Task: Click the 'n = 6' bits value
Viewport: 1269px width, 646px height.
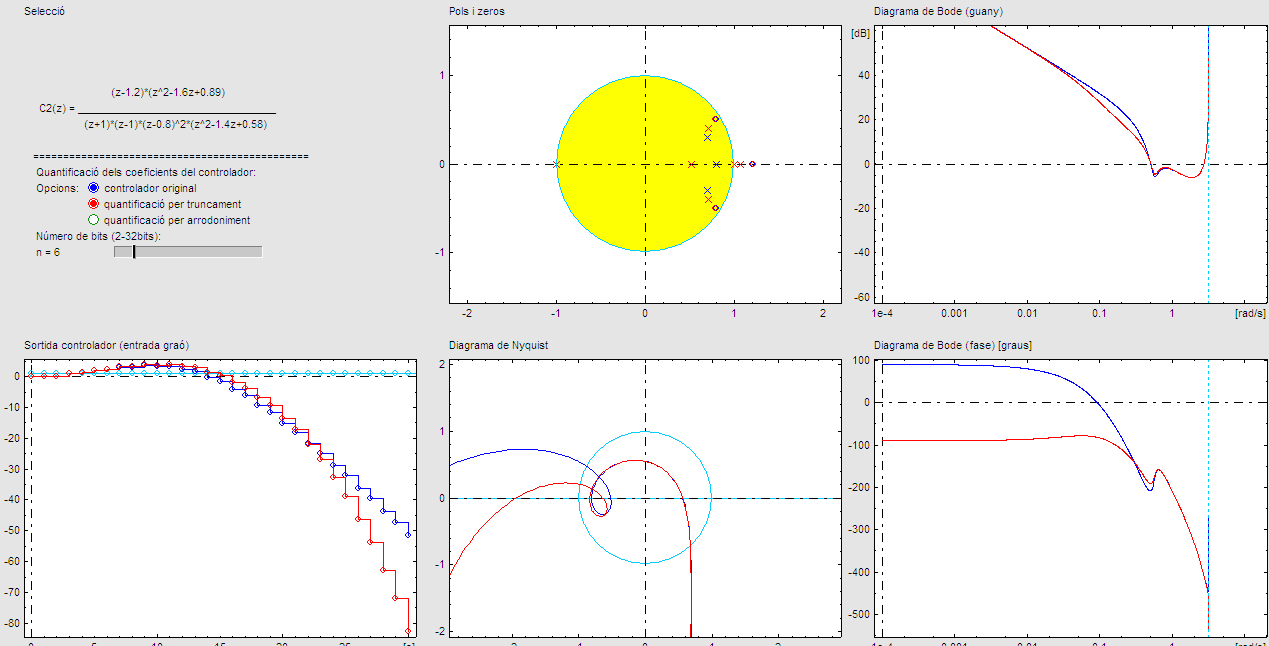Action: coord(47,253)
